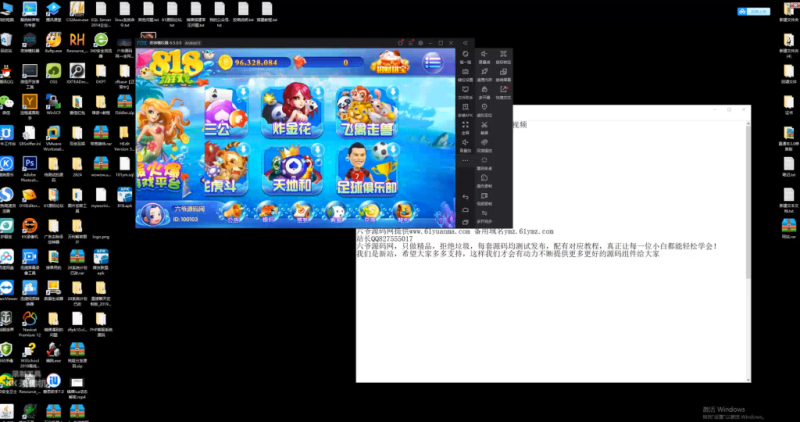Select Adobe Photoshop desktop shortcut
Image resolution: width=800 pixels, height=422 pixels.
click(x=30, y=169)
